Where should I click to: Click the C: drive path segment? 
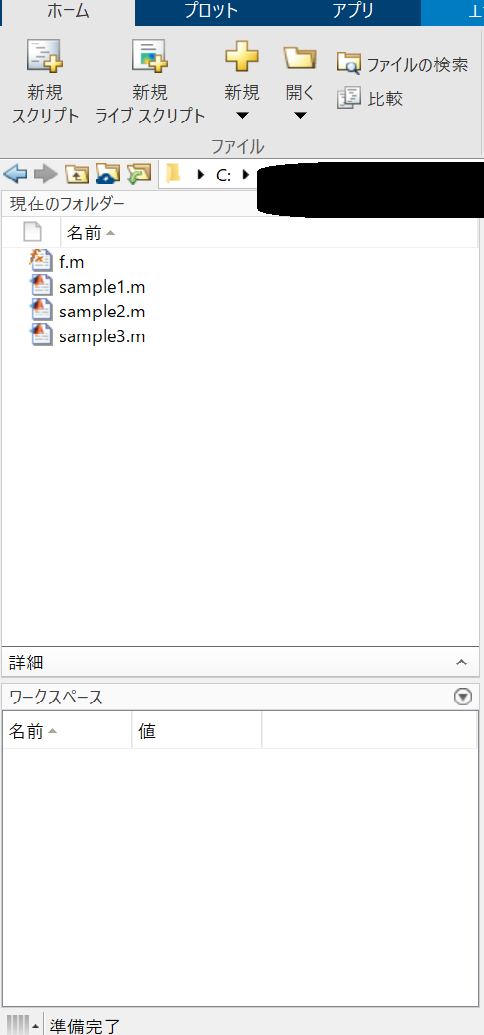tap(223, 175)
